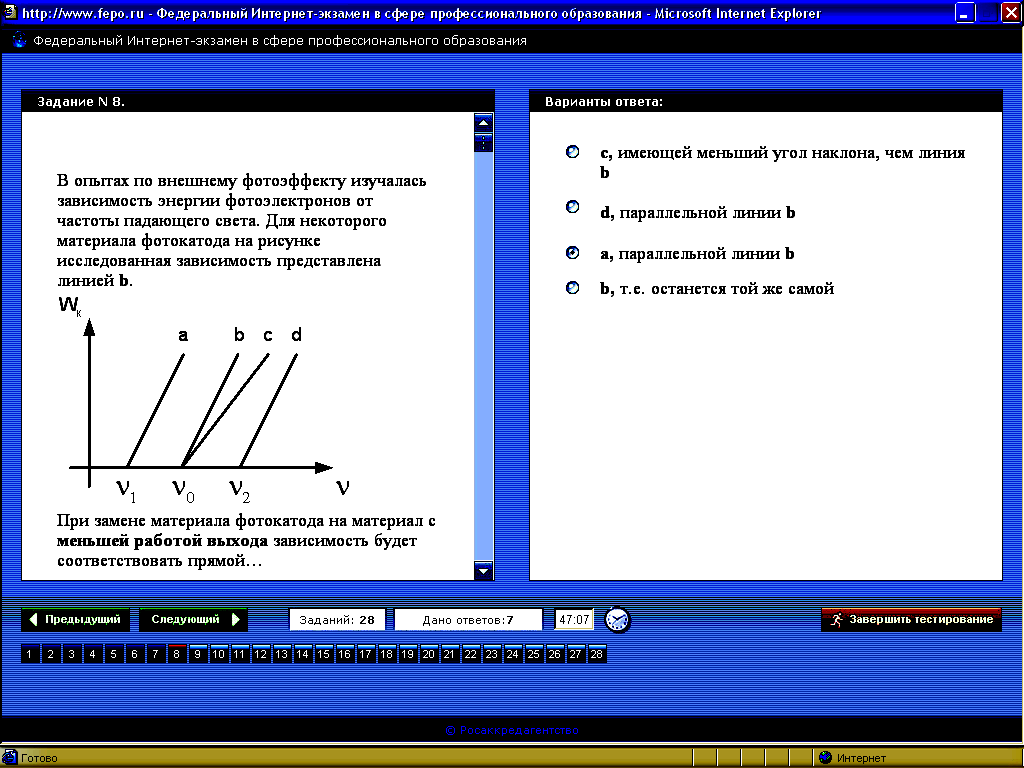
Task: Jump to question 4
Action: (92, 654)
